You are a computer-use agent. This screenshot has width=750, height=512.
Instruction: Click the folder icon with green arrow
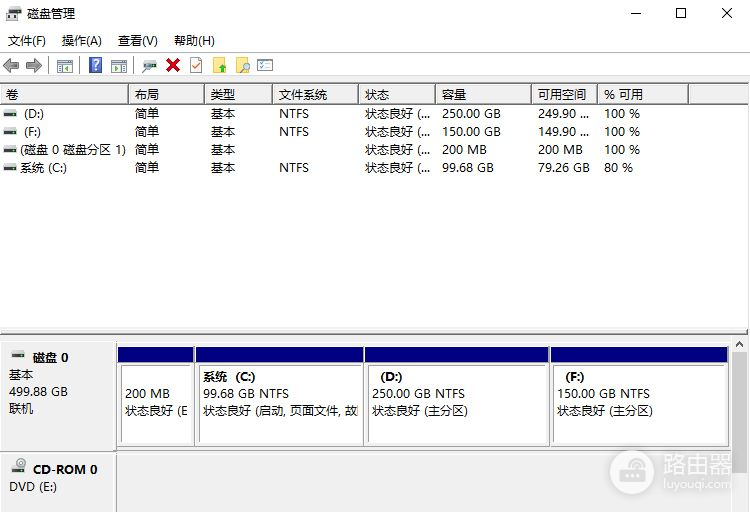tap(219, 66)
